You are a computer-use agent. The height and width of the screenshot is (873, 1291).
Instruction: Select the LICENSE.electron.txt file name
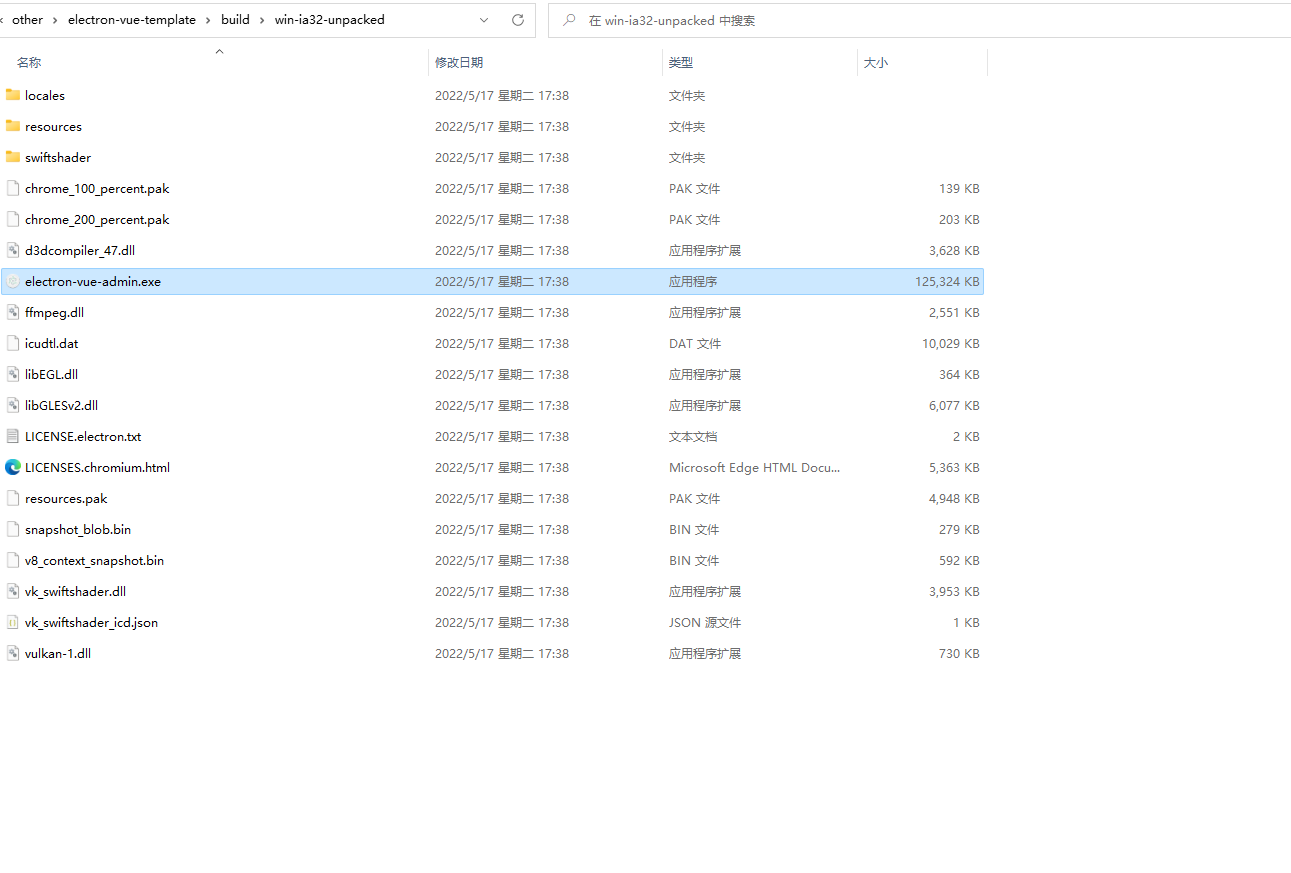83,437
